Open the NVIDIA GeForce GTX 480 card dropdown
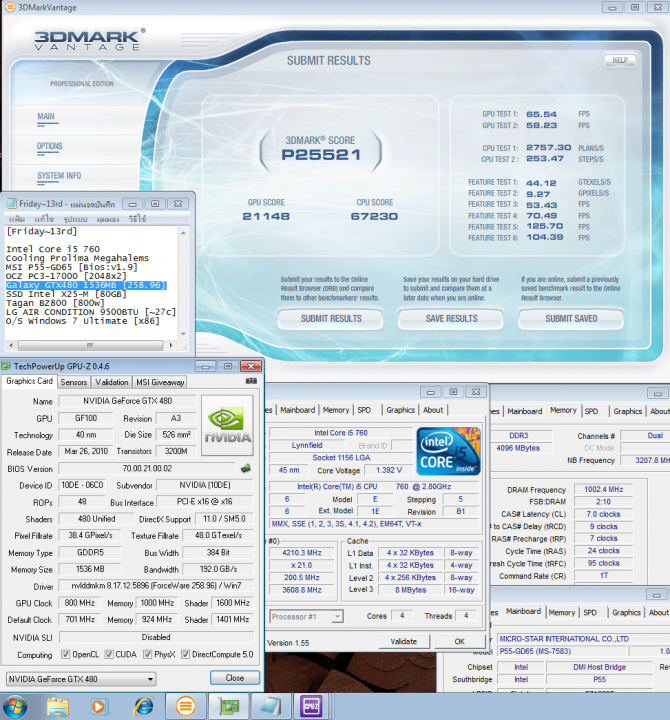This screenshot has height=720, width=670. [81, 679]
